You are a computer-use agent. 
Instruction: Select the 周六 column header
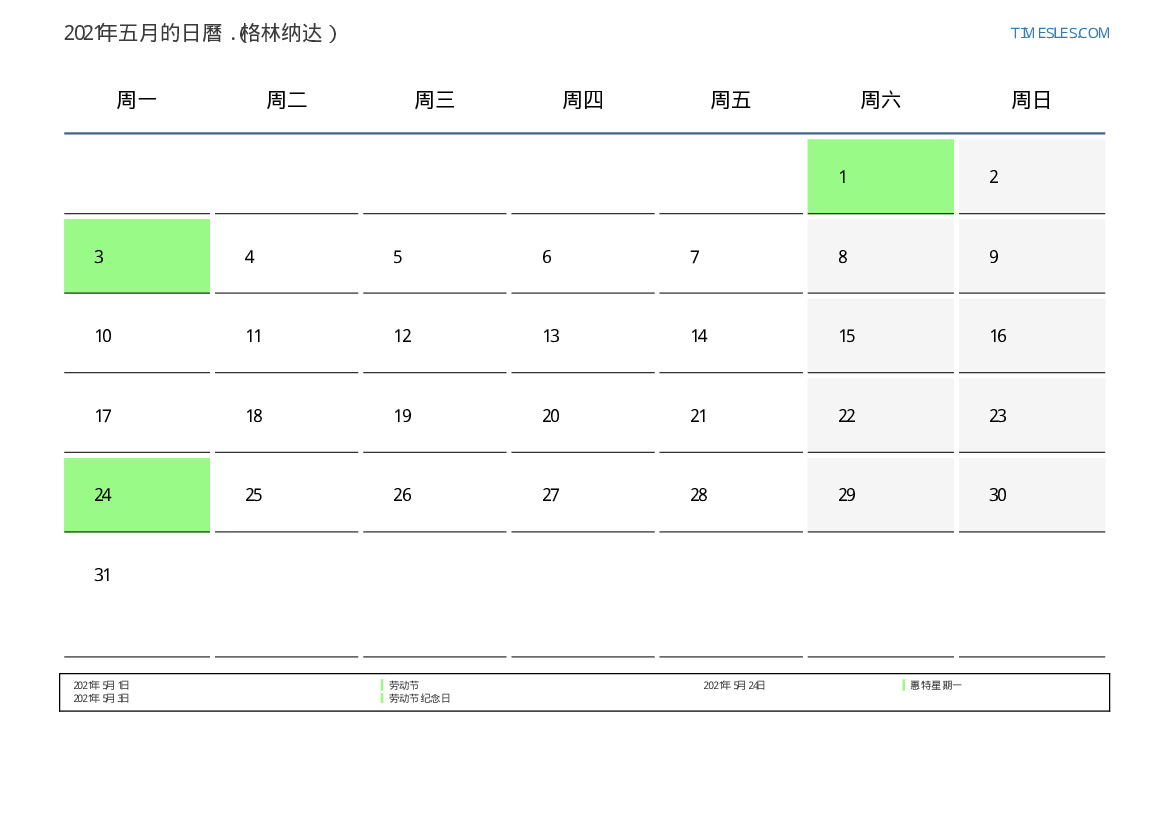880,99
